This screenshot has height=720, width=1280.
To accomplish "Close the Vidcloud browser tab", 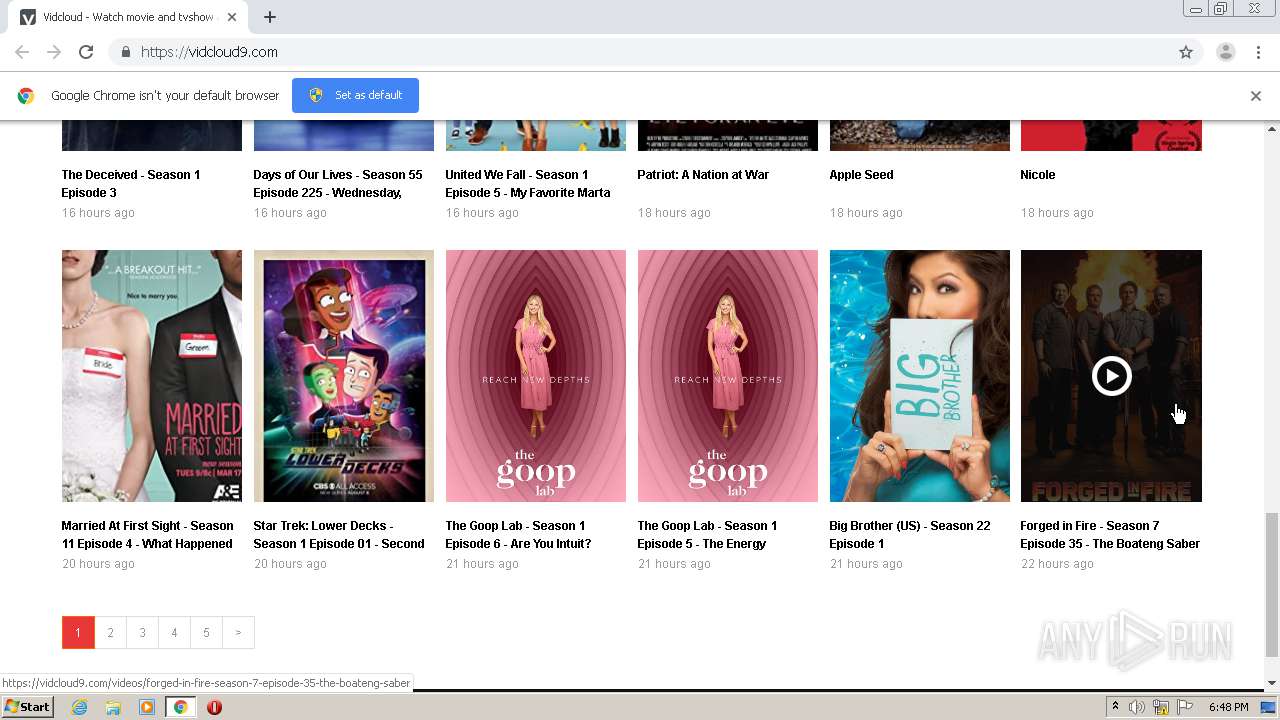I will (x=233, y=17).
